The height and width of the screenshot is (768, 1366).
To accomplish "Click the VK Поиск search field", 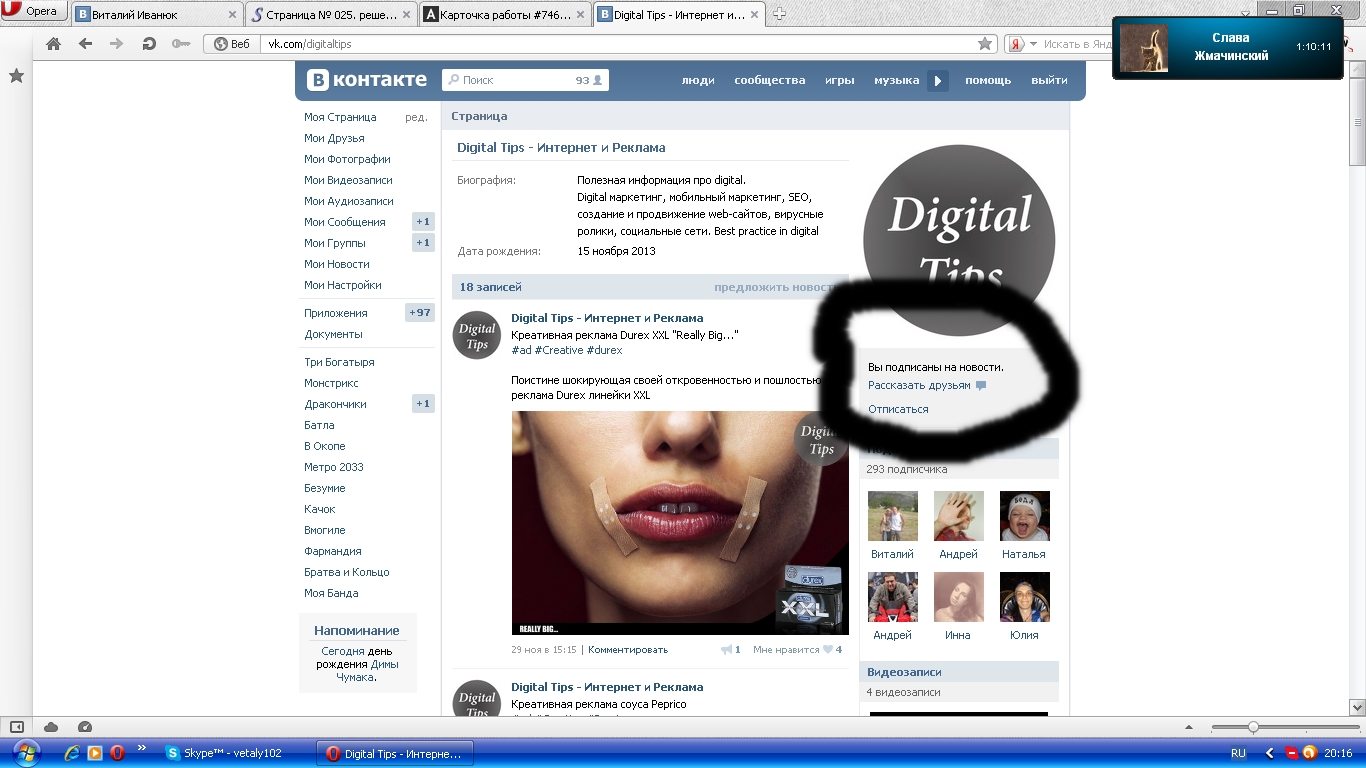I will point(525,80).
